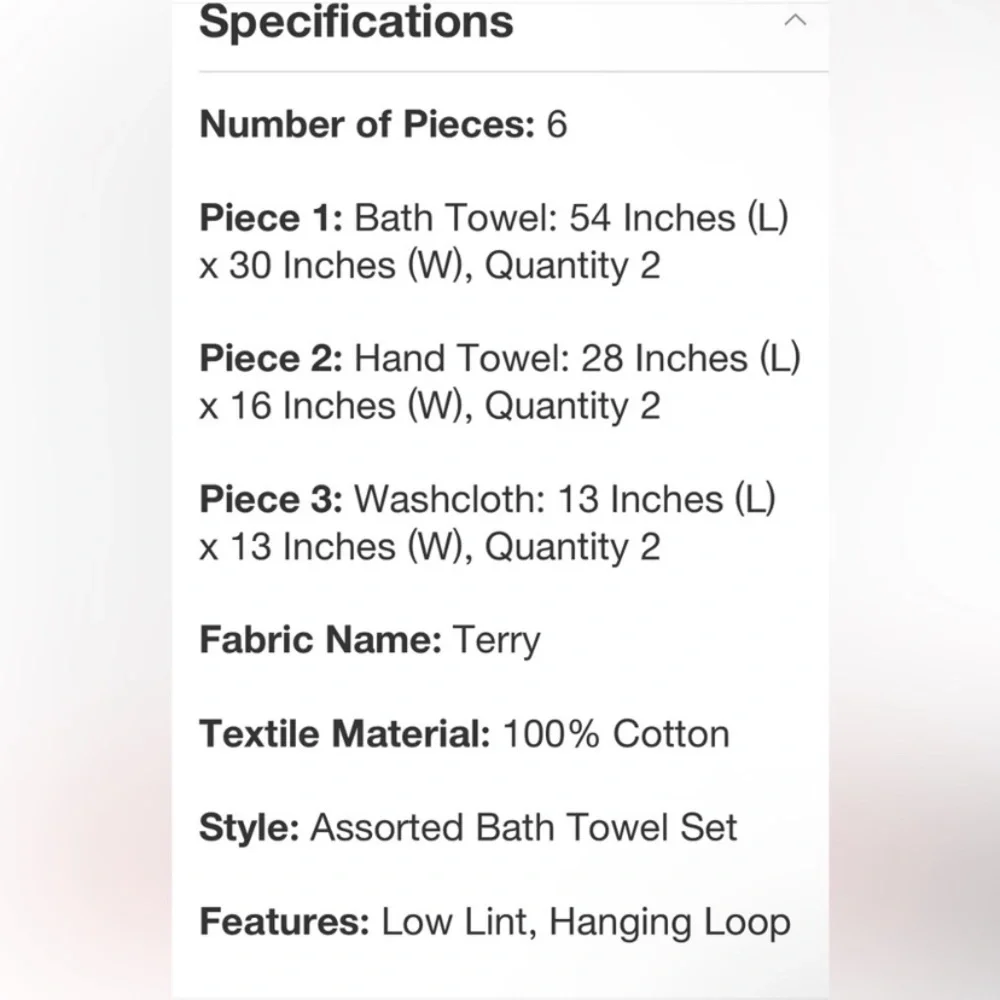Screen dimensions: 1000x1000
Task: Click the Specifications heading
Action: pyautogui.click(x=356, y=22)
